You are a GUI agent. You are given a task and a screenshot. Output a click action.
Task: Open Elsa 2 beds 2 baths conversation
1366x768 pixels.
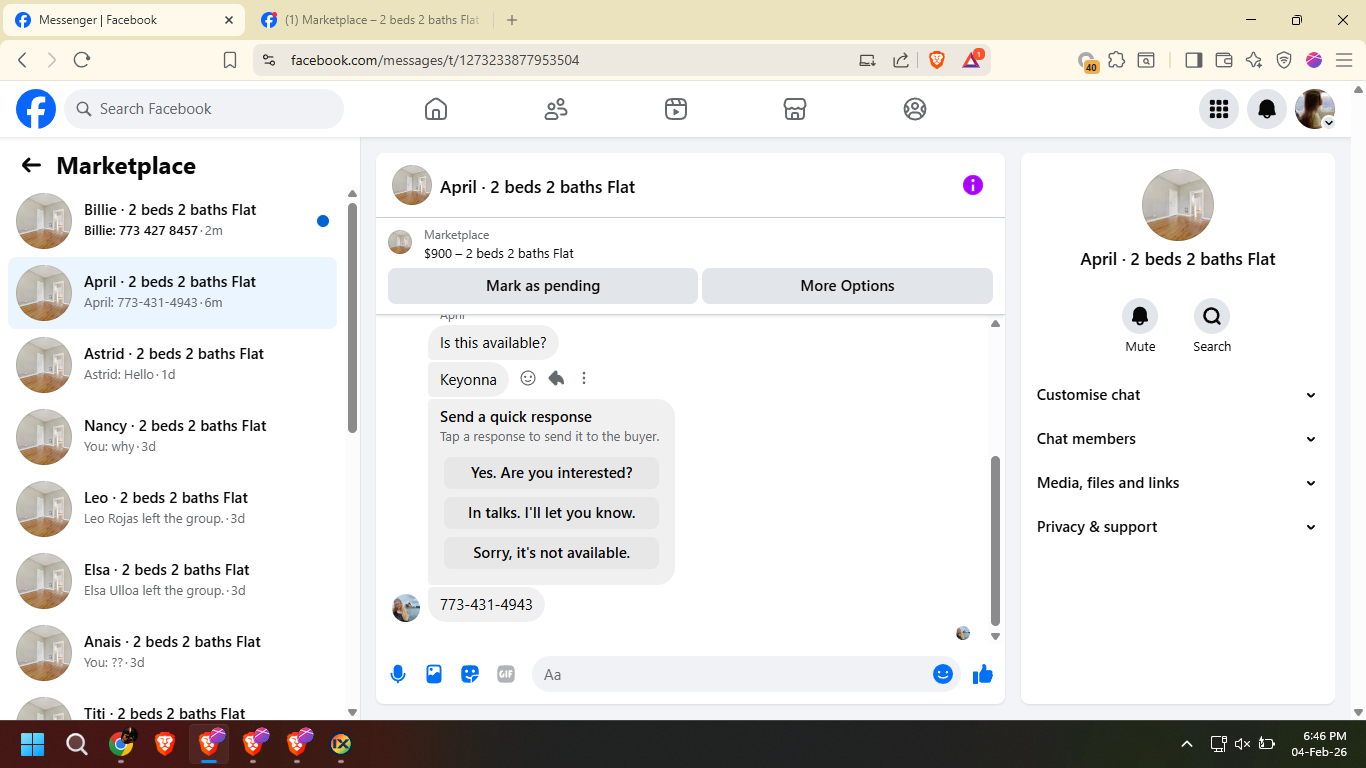pos(172,581)
